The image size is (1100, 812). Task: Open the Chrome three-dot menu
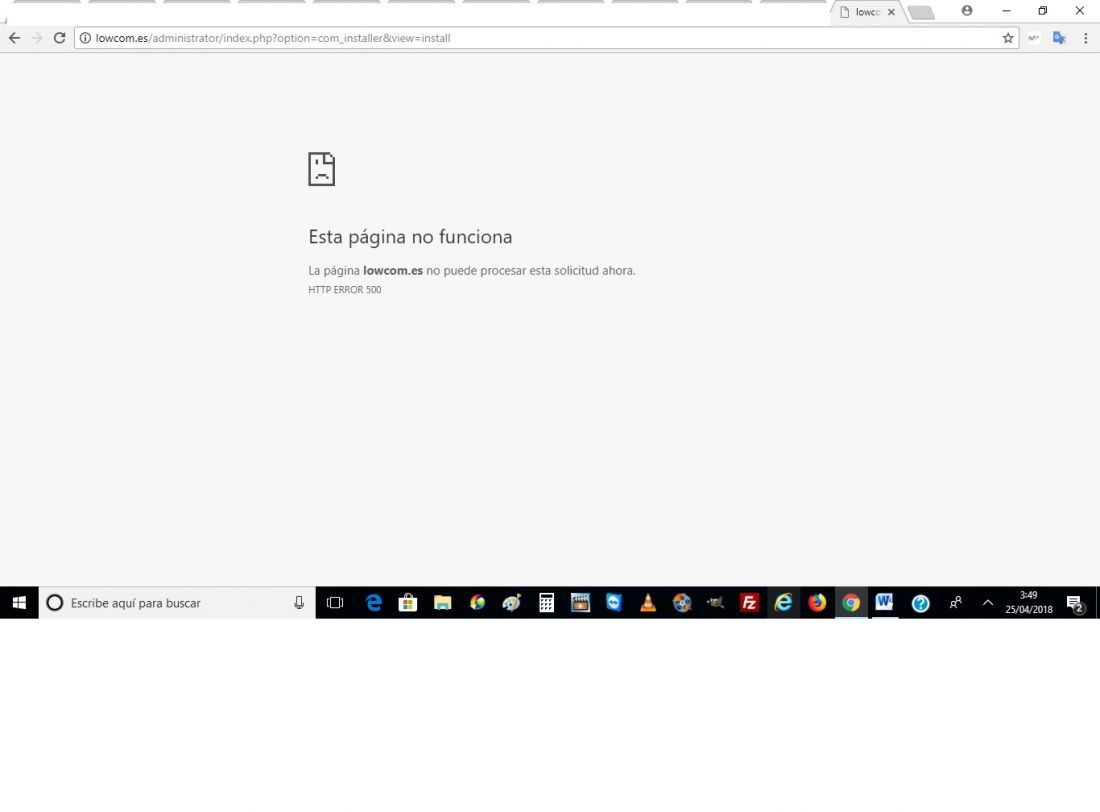tap(1085, 38)
